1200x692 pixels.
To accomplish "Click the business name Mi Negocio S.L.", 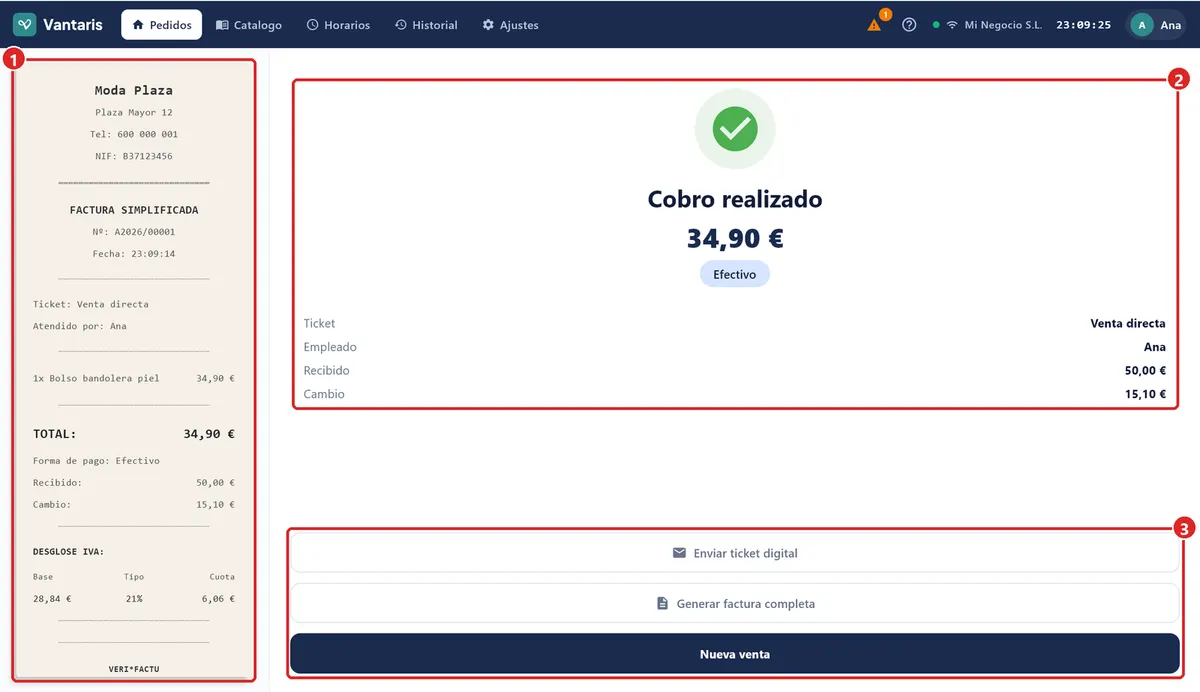I will tap(1003, 25).
